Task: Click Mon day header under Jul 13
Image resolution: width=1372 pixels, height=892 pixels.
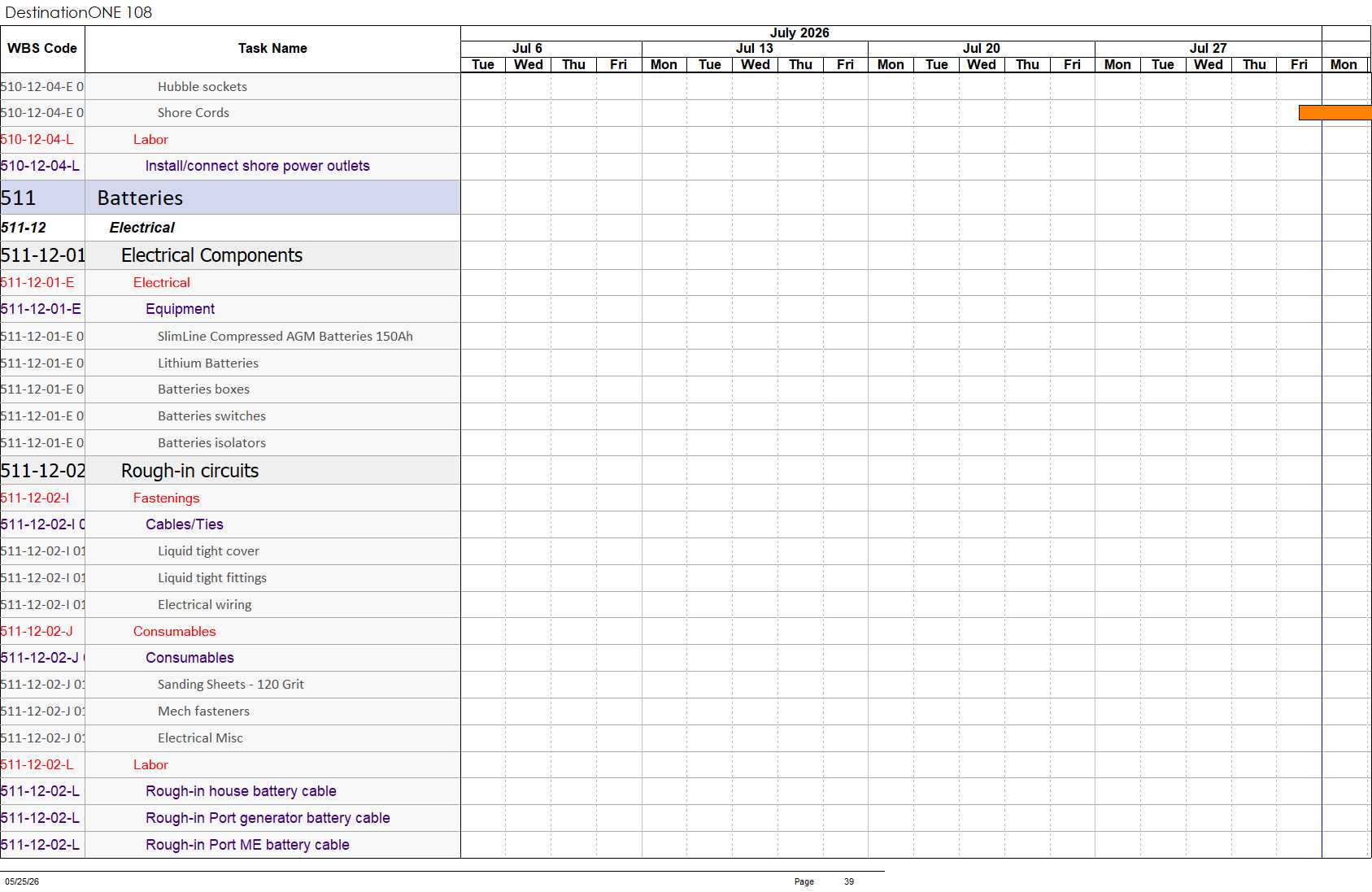Action: (x=664, y=65)
